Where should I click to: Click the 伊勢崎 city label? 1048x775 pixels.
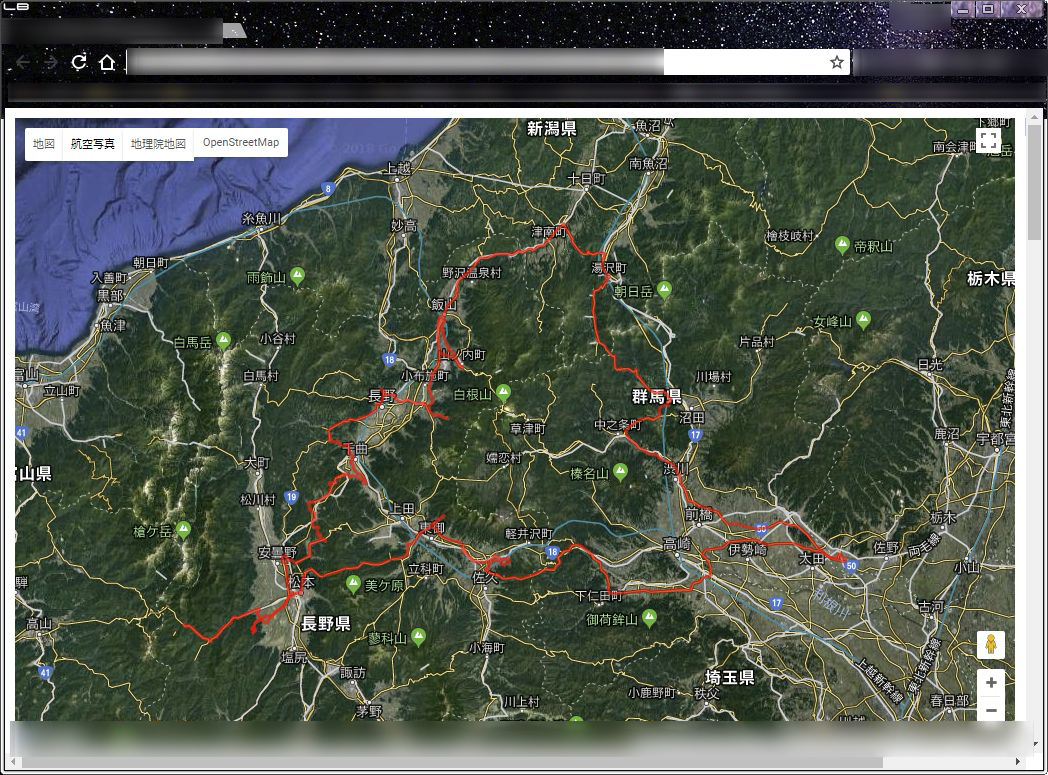[747, 549]
